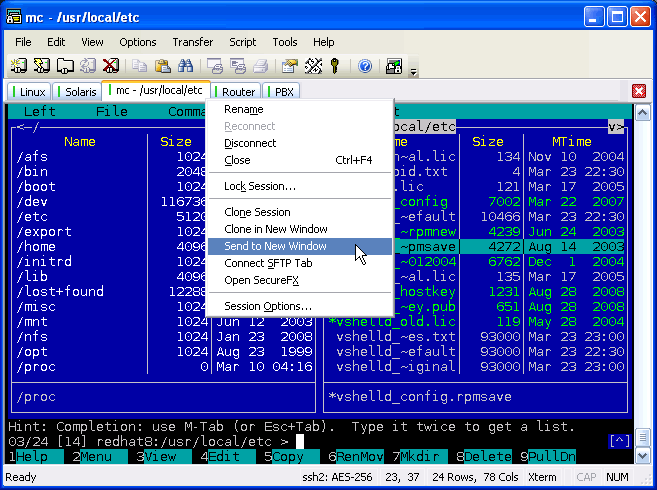The width and height of the screenshot is (657, 490).
Task: Open the Edit menu
Action: click(x=56, y=42)
